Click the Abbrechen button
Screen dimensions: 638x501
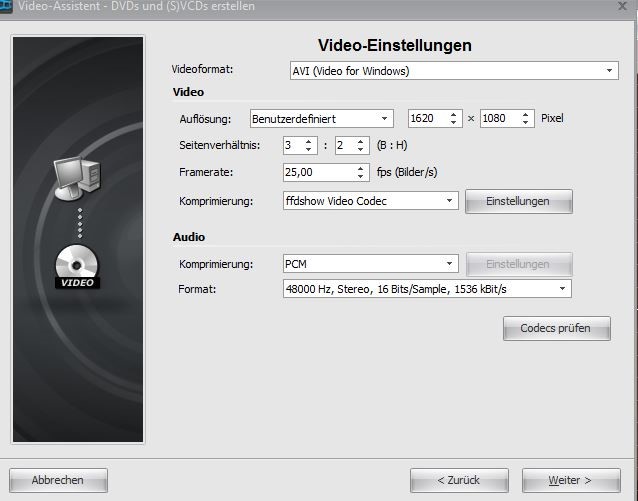click(57, 480)
